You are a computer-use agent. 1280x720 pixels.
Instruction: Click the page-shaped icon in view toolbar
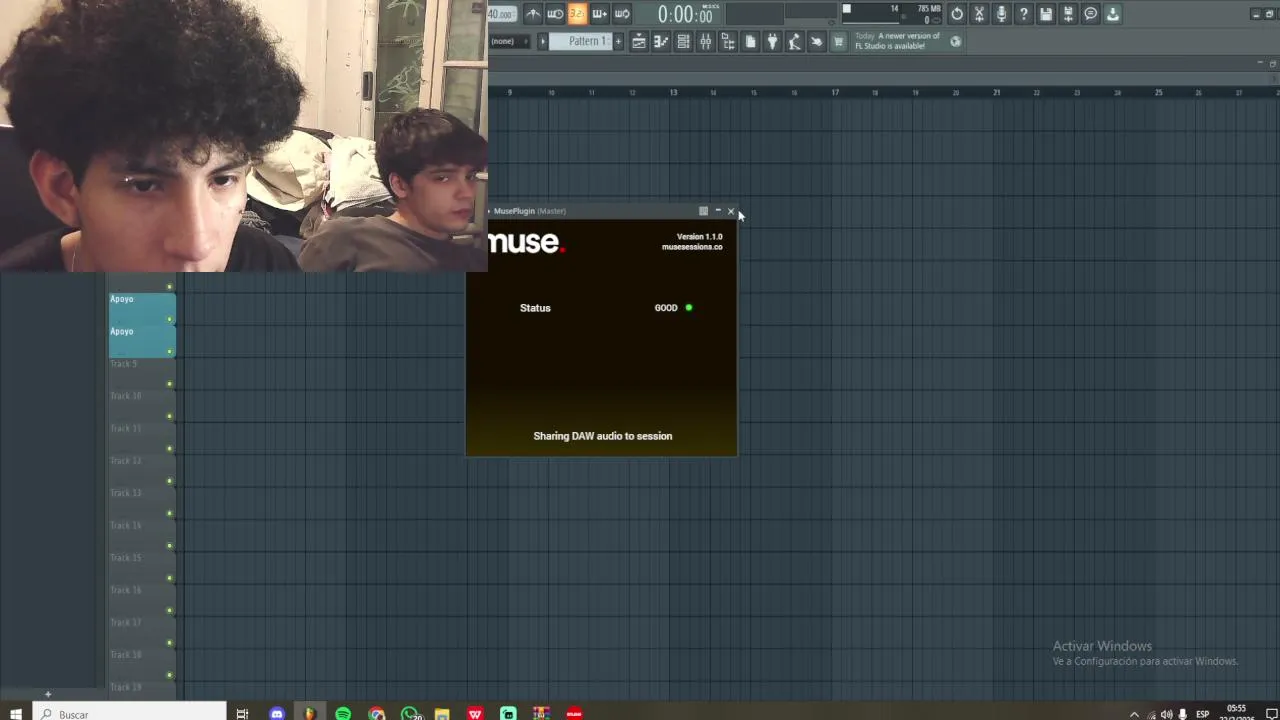750,41
